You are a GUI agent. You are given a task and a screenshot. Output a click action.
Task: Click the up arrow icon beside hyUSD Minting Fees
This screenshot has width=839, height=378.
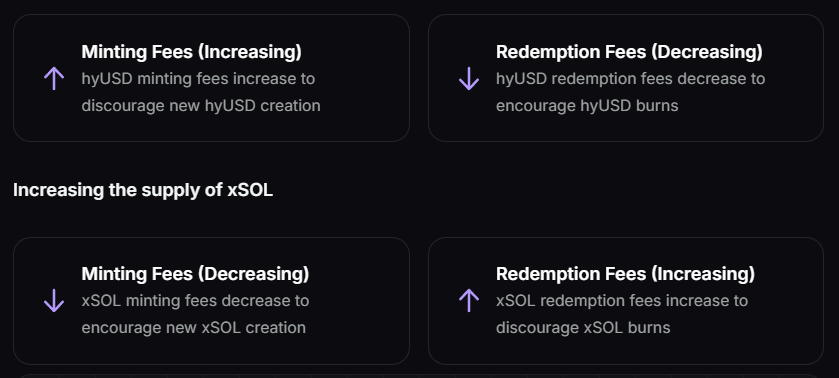tap(54, 79)
